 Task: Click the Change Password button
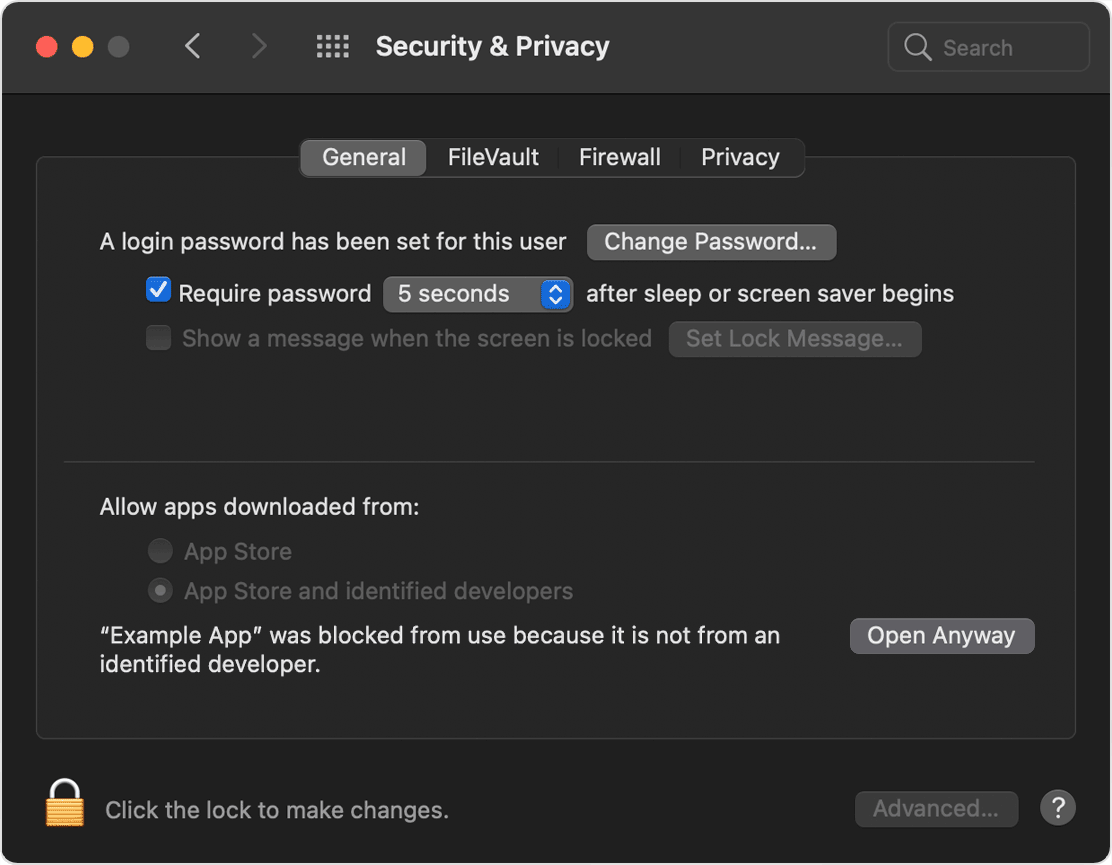click(710, 242)
